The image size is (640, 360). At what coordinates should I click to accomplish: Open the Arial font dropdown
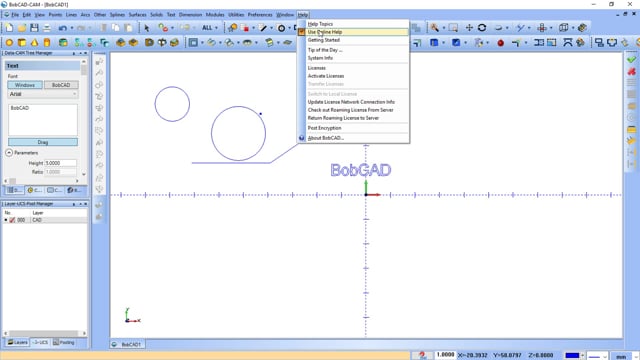pyautogui.click(x=42, y=94)
